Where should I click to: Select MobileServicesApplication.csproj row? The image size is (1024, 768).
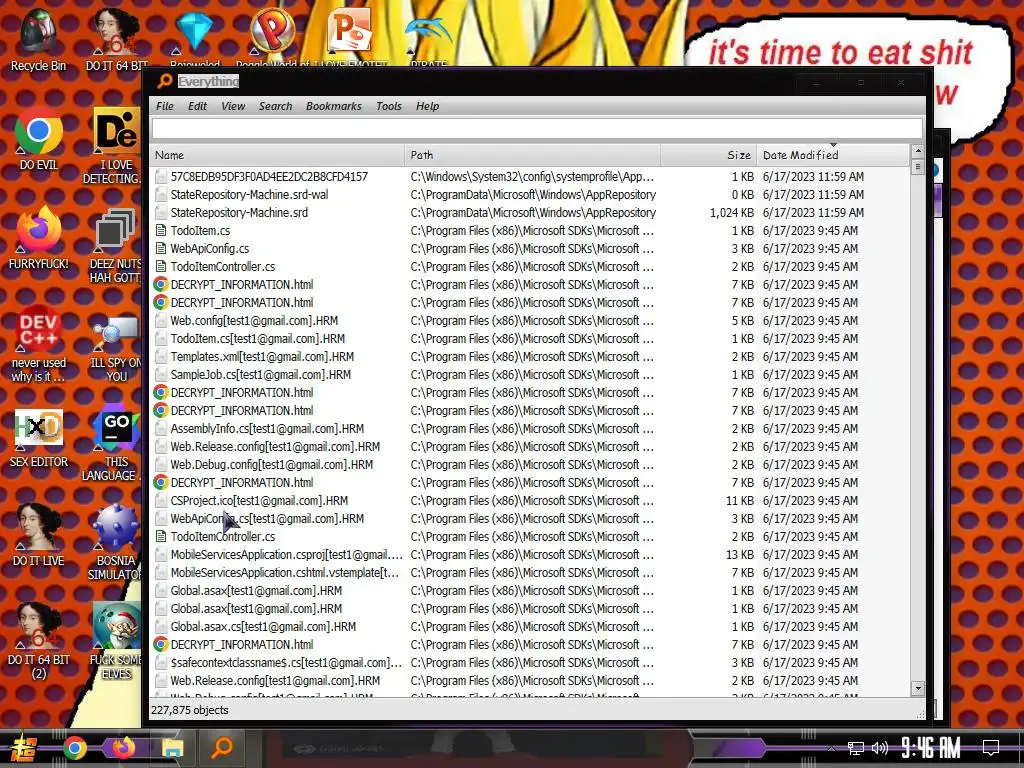tap(530, 554)
